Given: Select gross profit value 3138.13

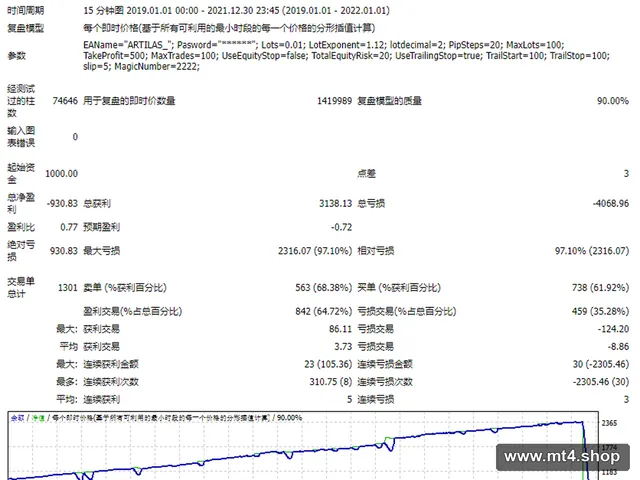Looking at the screenshot, I should click(335, 203).
